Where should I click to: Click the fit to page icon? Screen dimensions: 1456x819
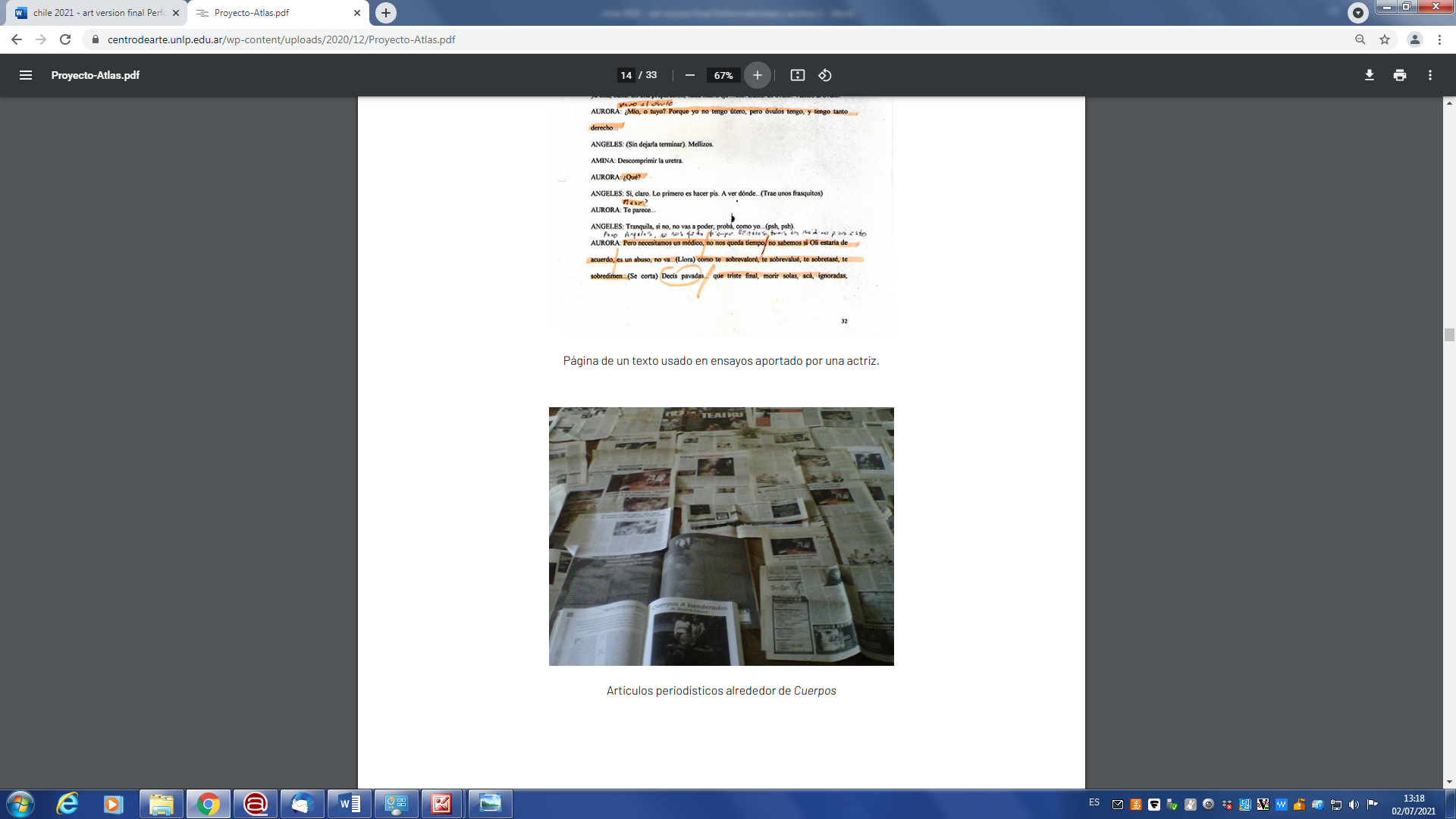pos(797,75)
